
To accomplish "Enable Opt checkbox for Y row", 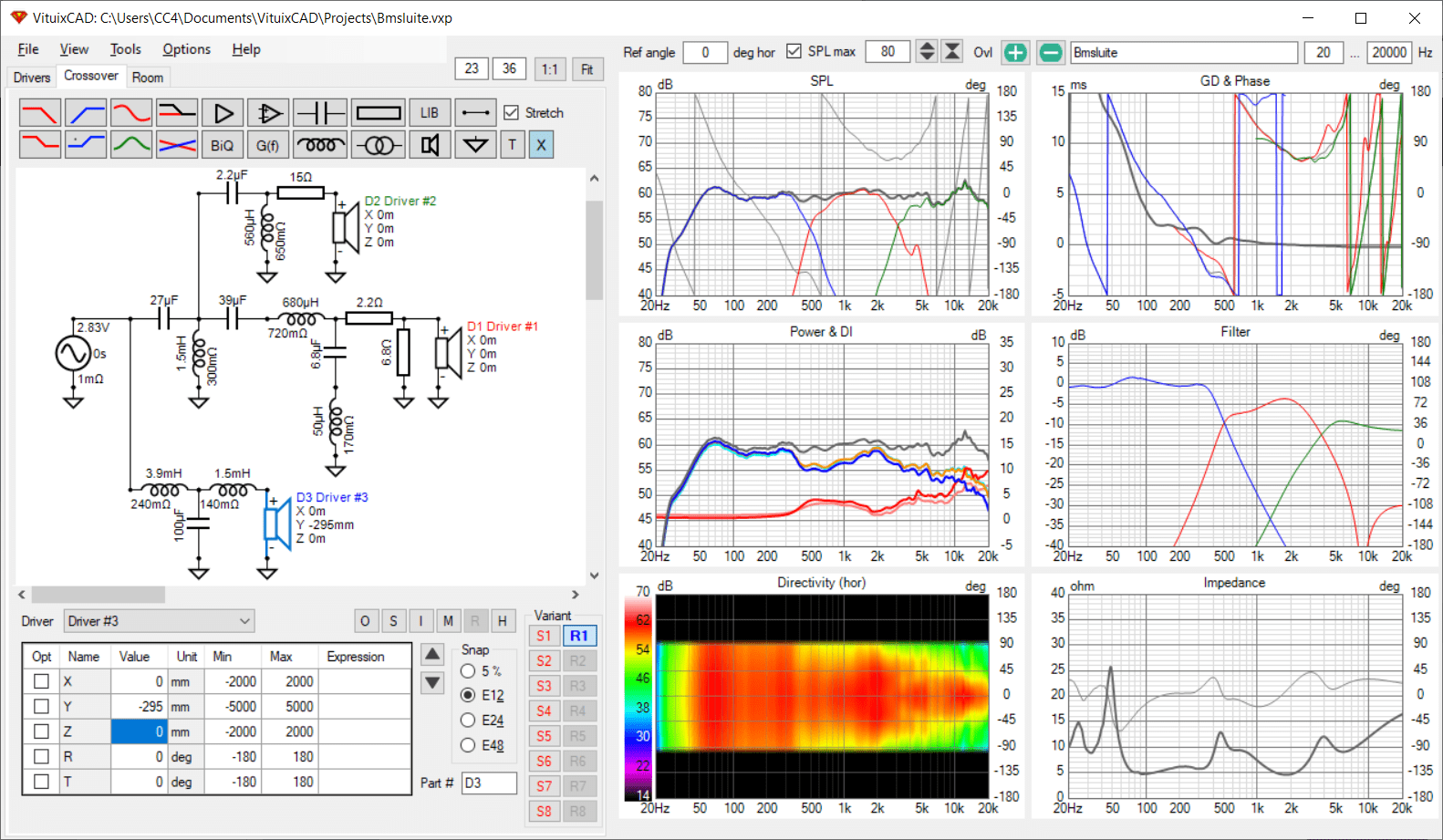I will [41, 706].
